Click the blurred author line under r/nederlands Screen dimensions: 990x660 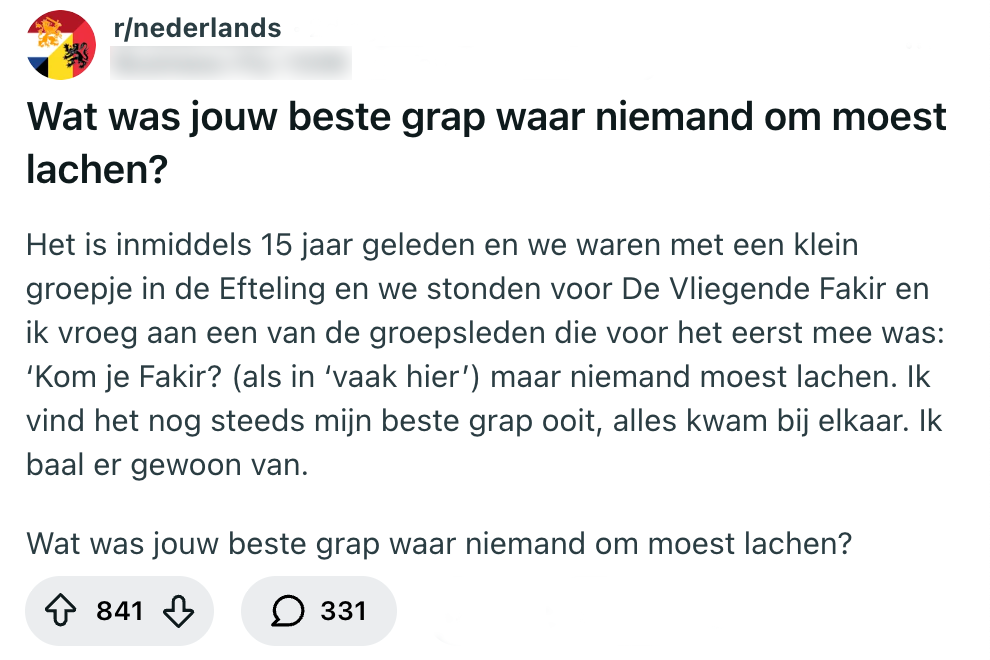point(230,64)
